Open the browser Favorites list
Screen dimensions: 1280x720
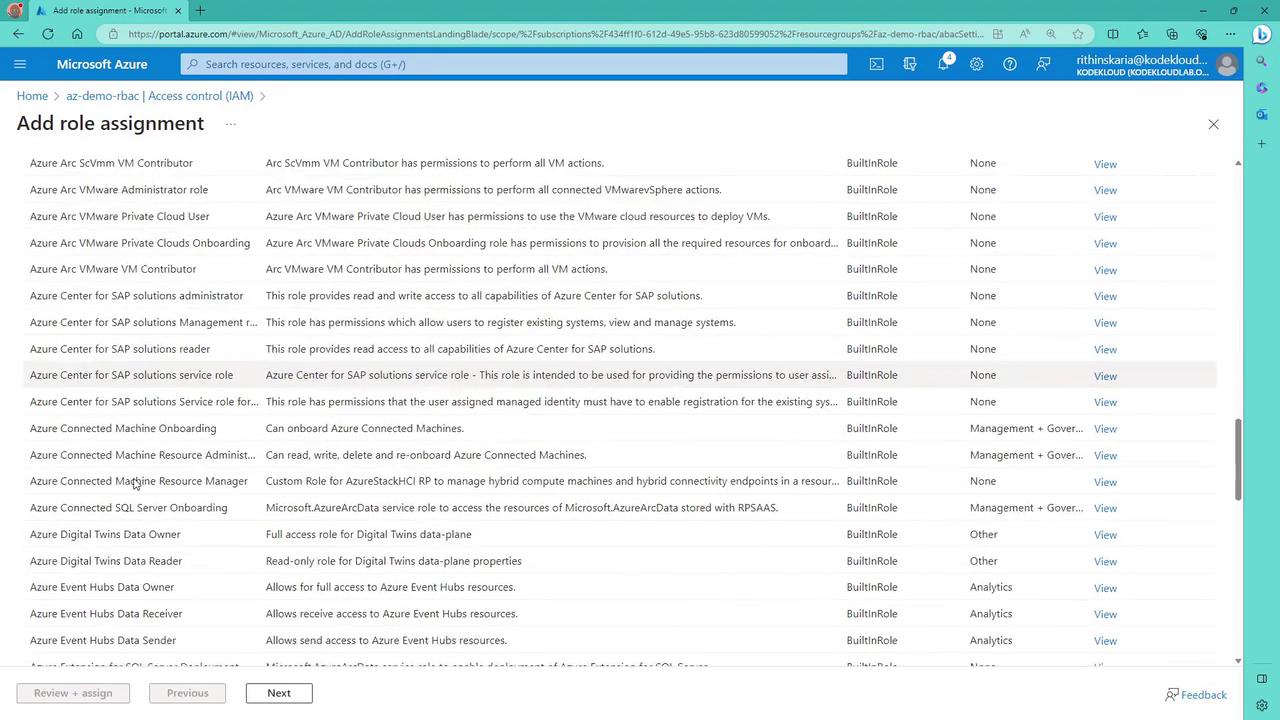pyautogui.click(x=1143, y=34)
